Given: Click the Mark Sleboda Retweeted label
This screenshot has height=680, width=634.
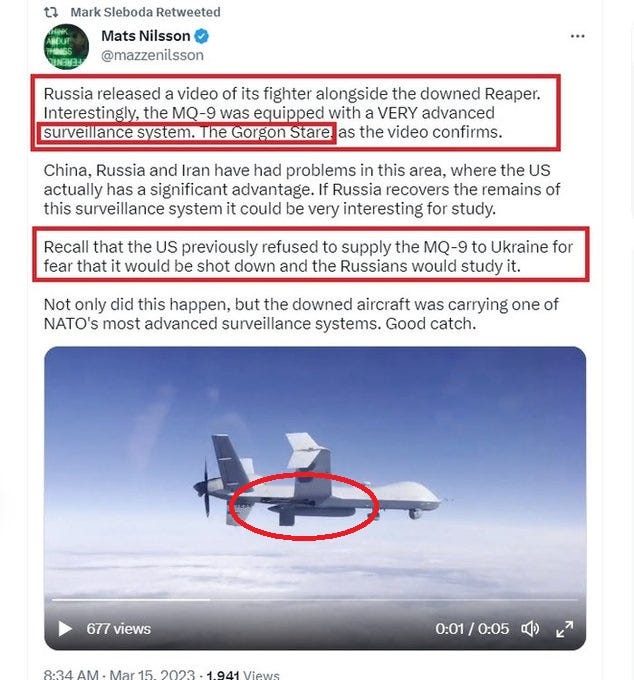Looking at the screenshot, I should pyautogui.click(x=145, y=12).
